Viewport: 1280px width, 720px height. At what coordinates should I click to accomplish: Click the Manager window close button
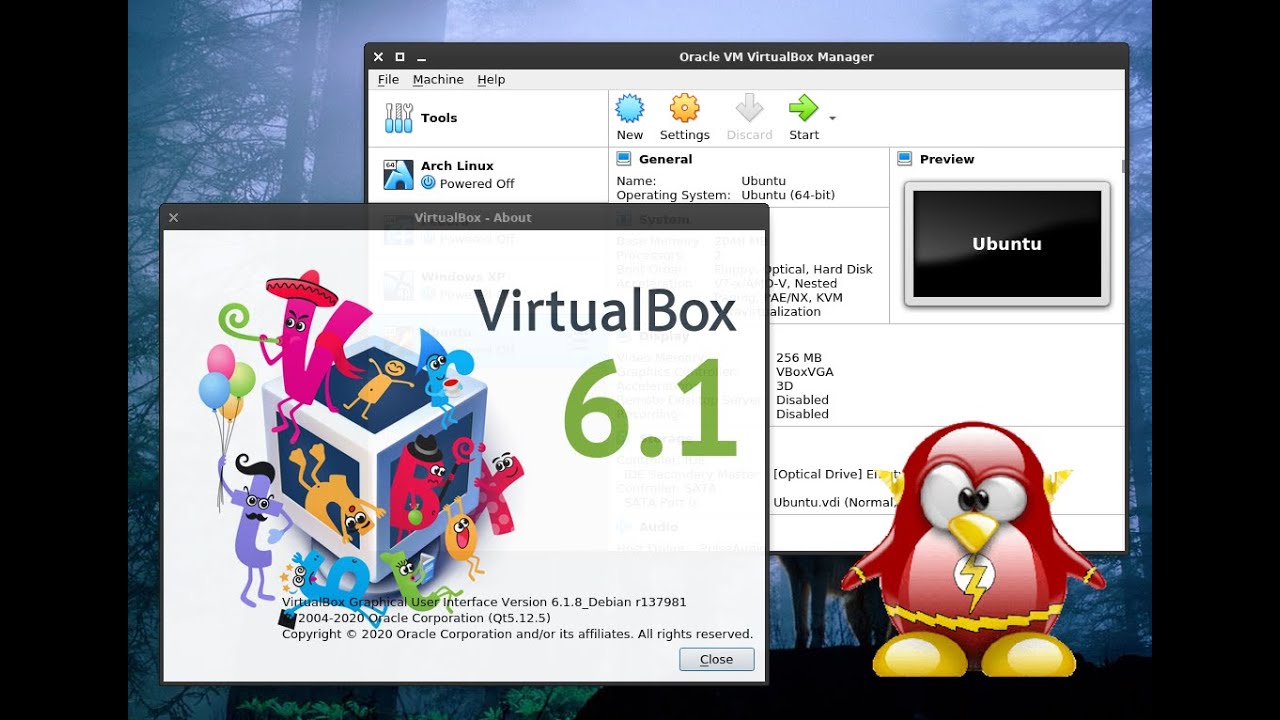point(378,57)
